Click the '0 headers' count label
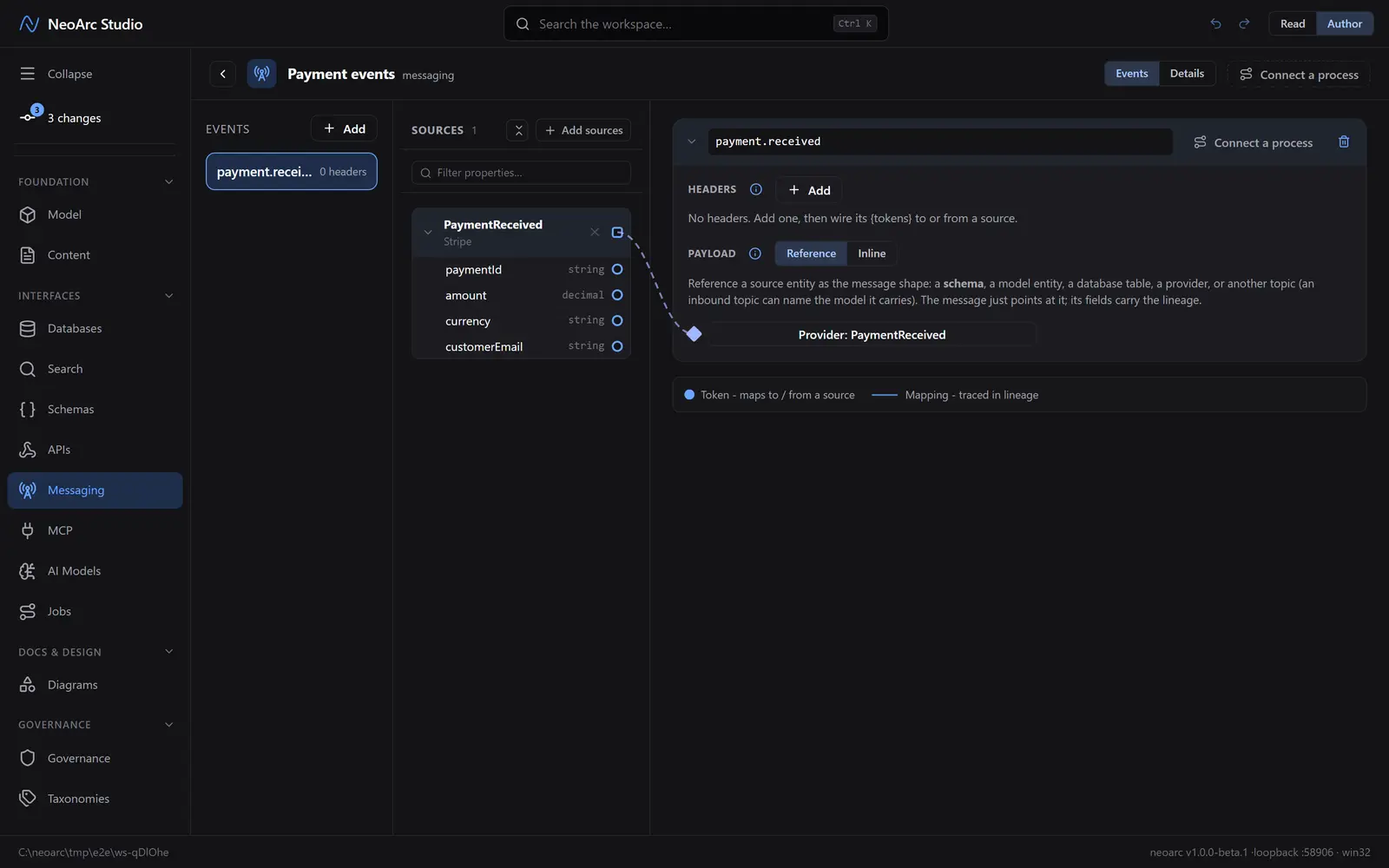1389x868 pixels. click(343, 172)
